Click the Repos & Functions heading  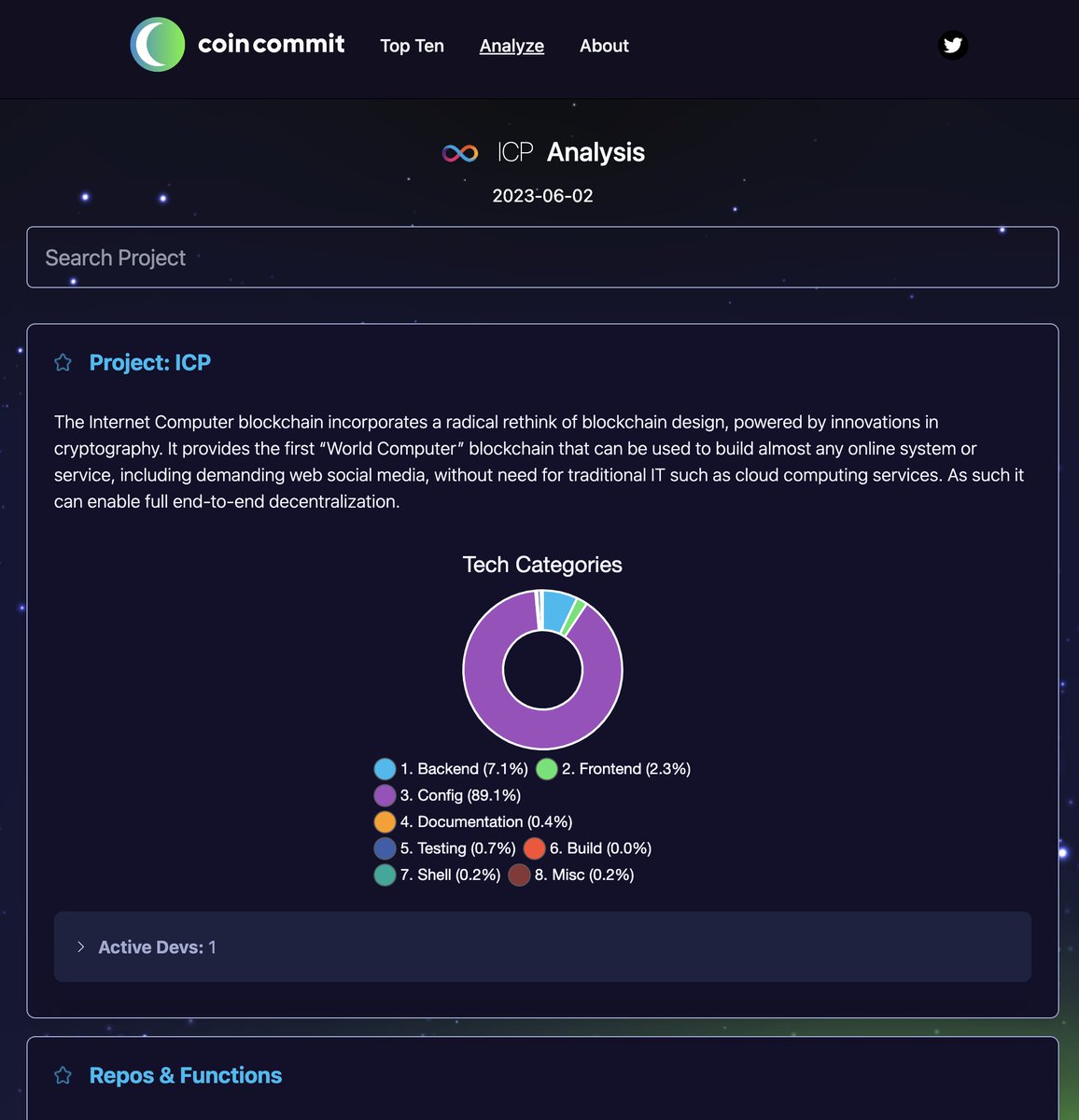[186, 1075]
